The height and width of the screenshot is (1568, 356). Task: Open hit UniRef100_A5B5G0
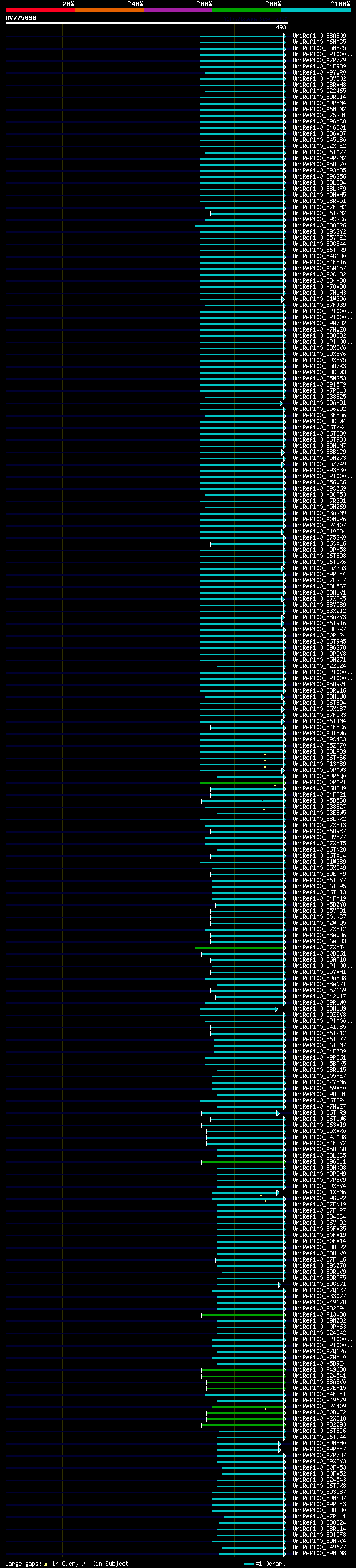[319, 800]
